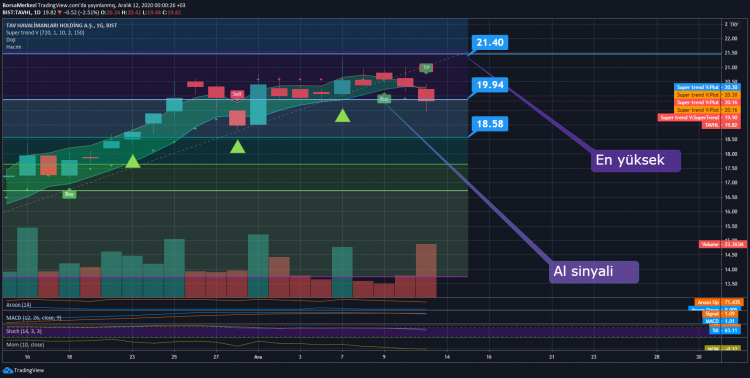Viewport: 750px width, 378px height.
Task: Click the Ara month label on the date axis
Action: tap(258, 357)
